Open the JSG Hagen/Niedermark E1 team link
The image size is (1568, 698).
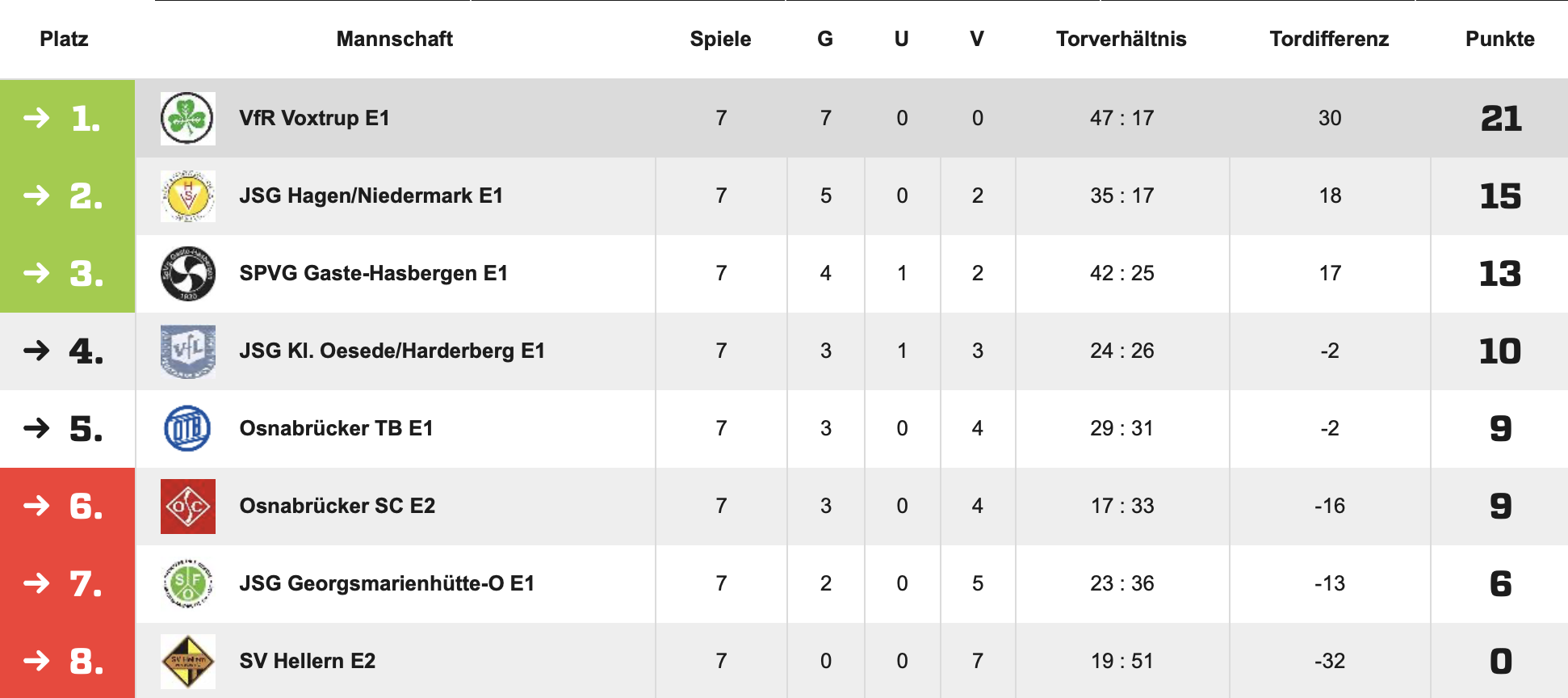click(x=371, y=196)
